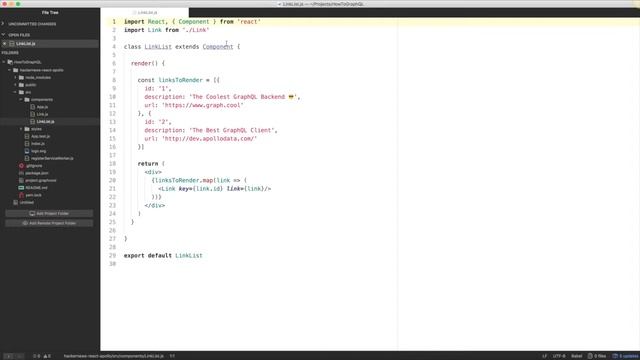Click the cursor position 1:1 in status bar
The width and height of the screenshot is (640, 360).
pos(172,356)
